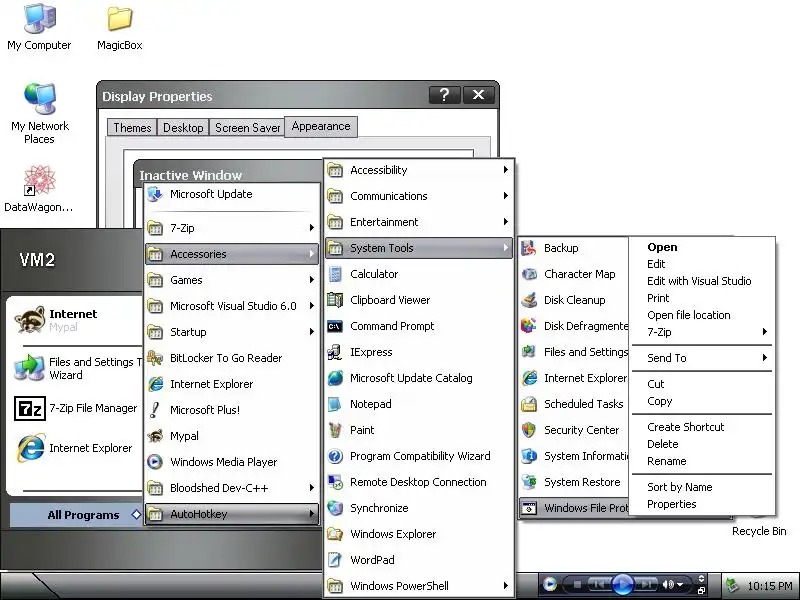The image size is (800, 600).
Task: Open the My Computer desktop icon
Action: tap(39, 27)
